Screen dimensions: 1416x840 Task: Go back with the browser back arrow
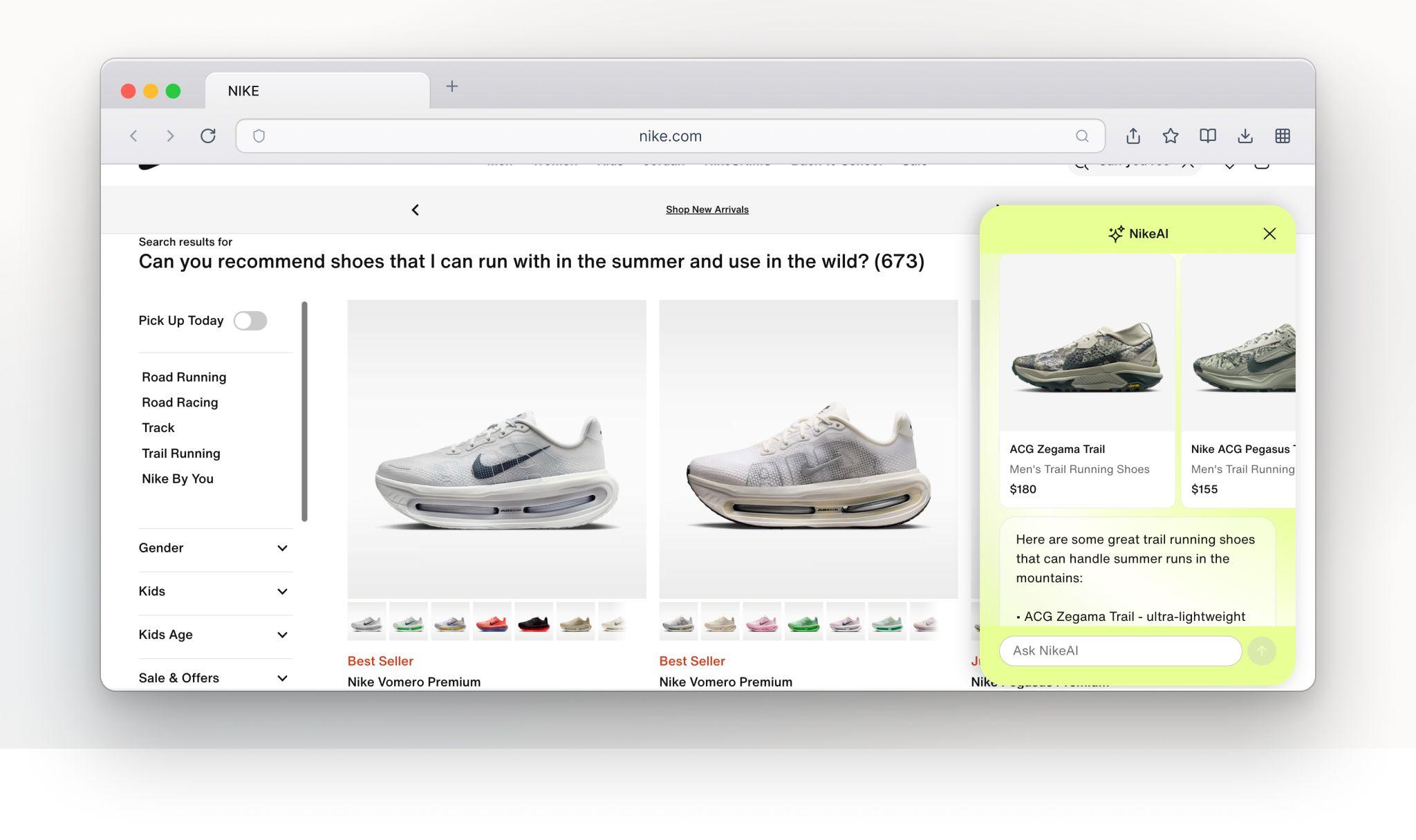(133, 136)
